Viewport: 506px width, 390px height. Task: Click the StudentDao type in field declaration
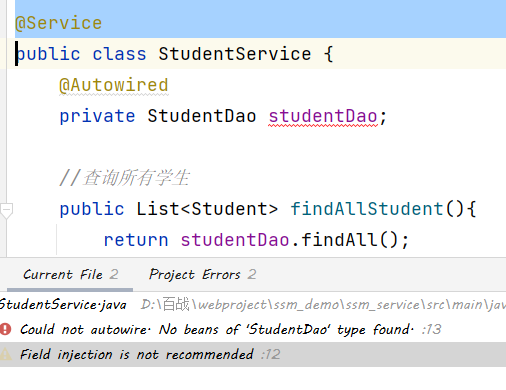[x=202, y=116]
